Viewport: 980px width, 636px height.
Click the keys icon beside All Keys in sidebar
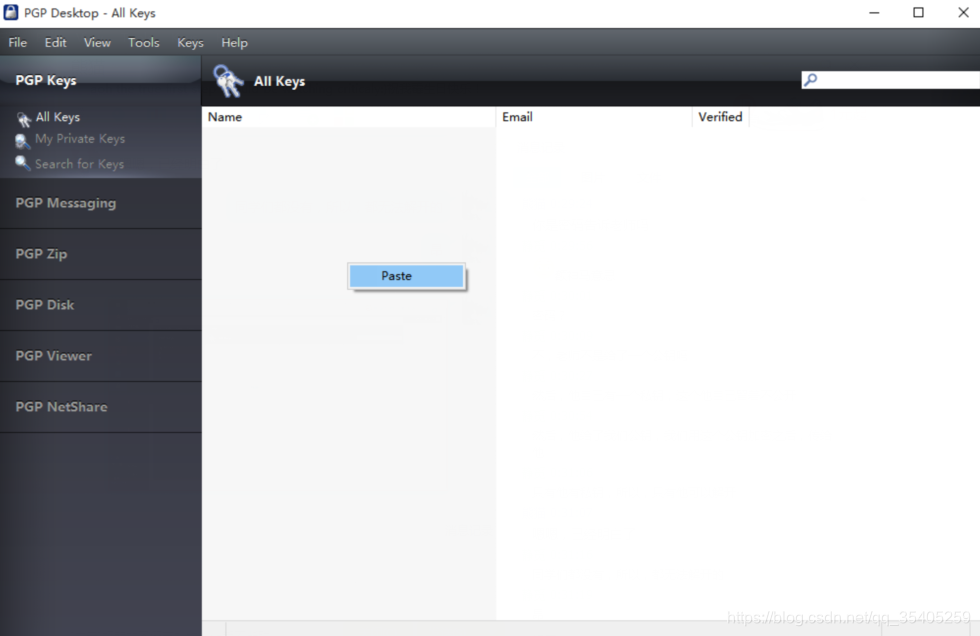tap(23, 118)
